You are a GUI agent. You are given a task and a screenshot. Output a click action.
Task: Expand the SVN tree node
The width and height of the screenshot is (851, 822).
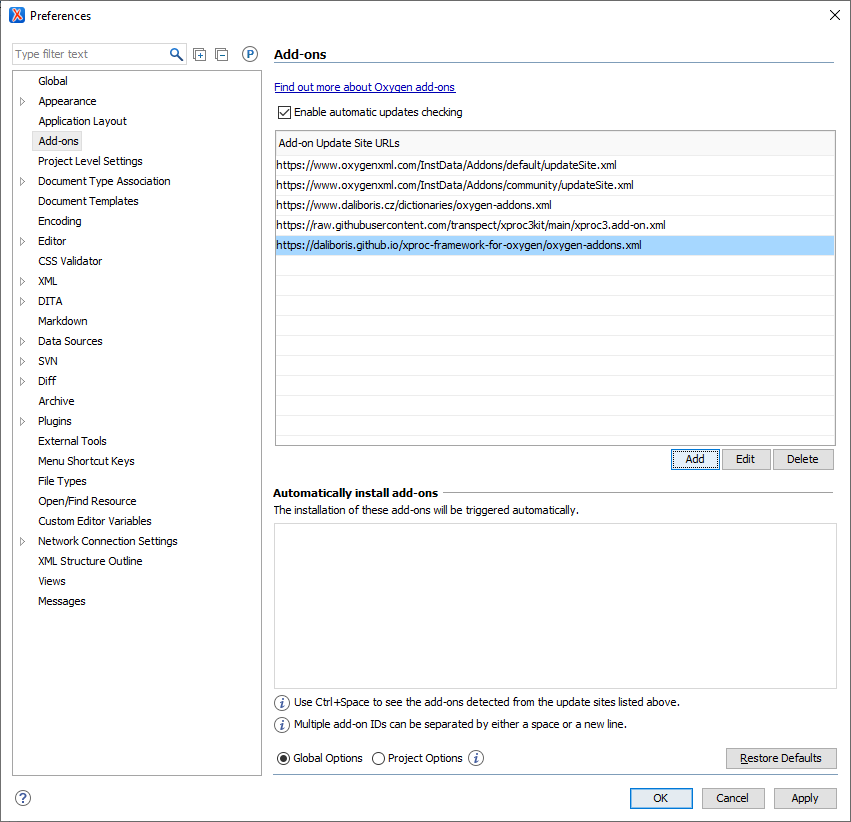point(22,361)
